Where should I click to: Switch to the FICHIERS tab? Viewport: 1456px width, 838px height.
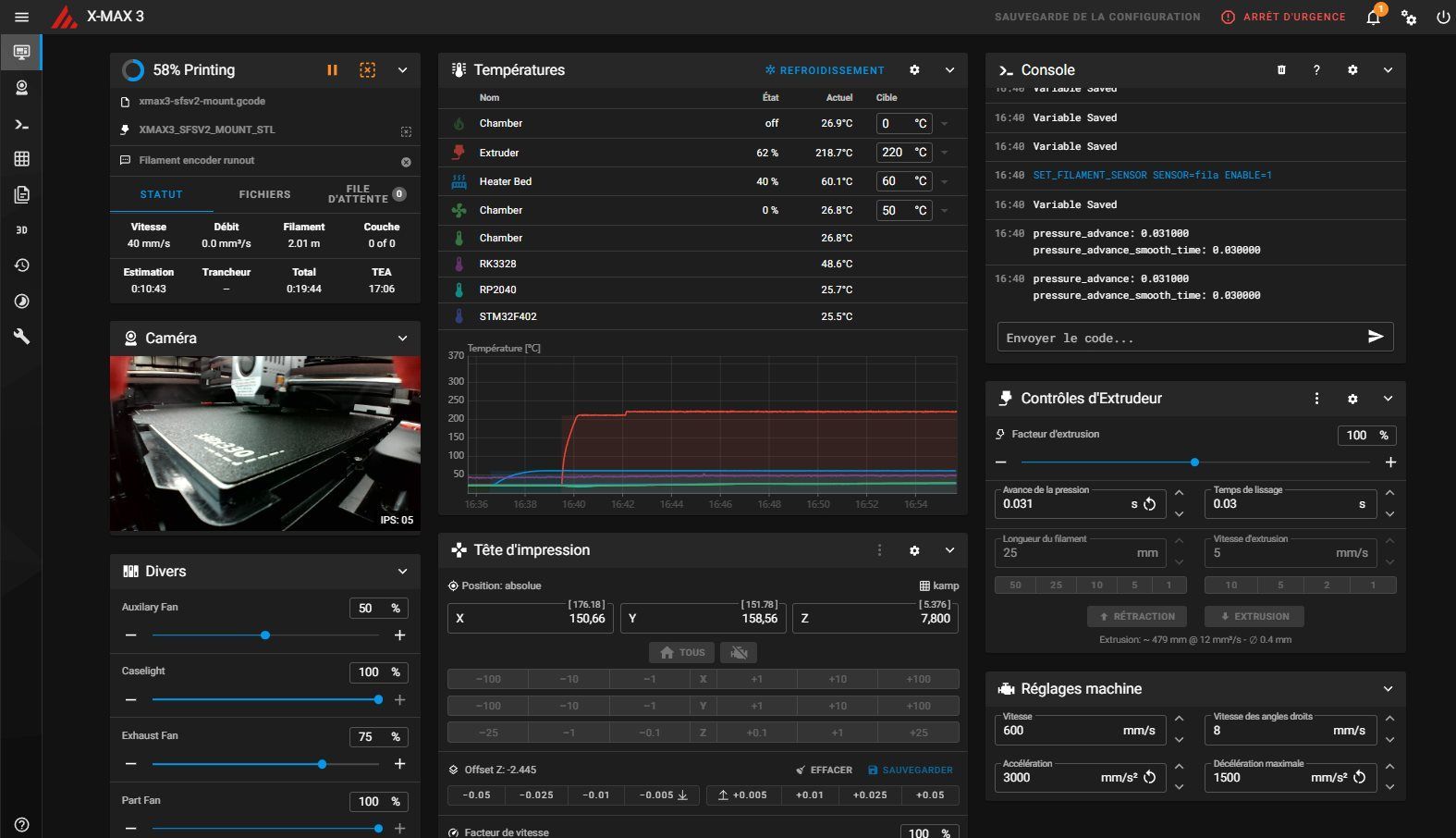(264, 194)
